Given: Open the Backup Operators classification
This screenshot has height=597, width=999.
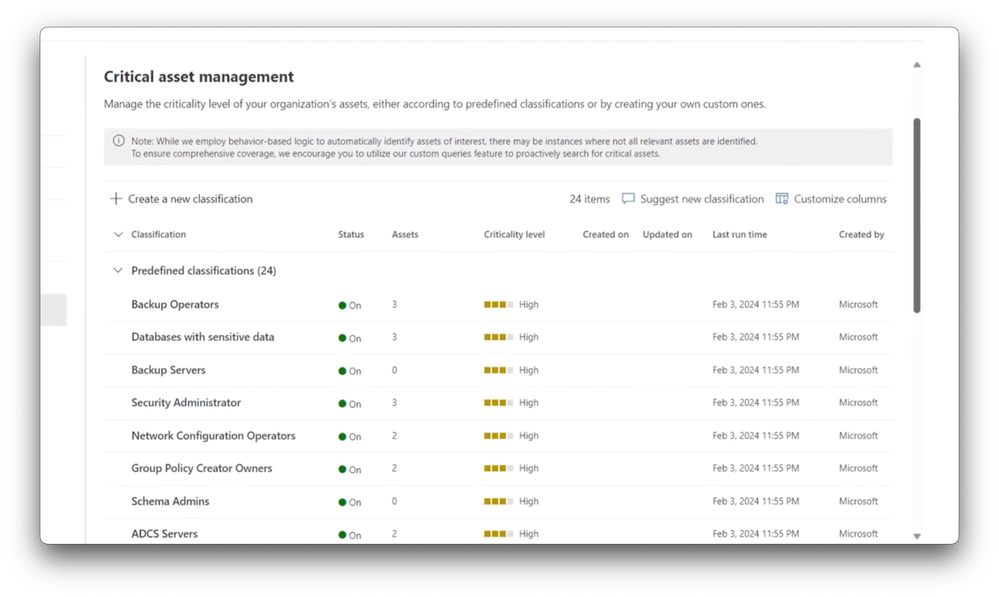Looking at the screenshot, I should tap(175, 305).
